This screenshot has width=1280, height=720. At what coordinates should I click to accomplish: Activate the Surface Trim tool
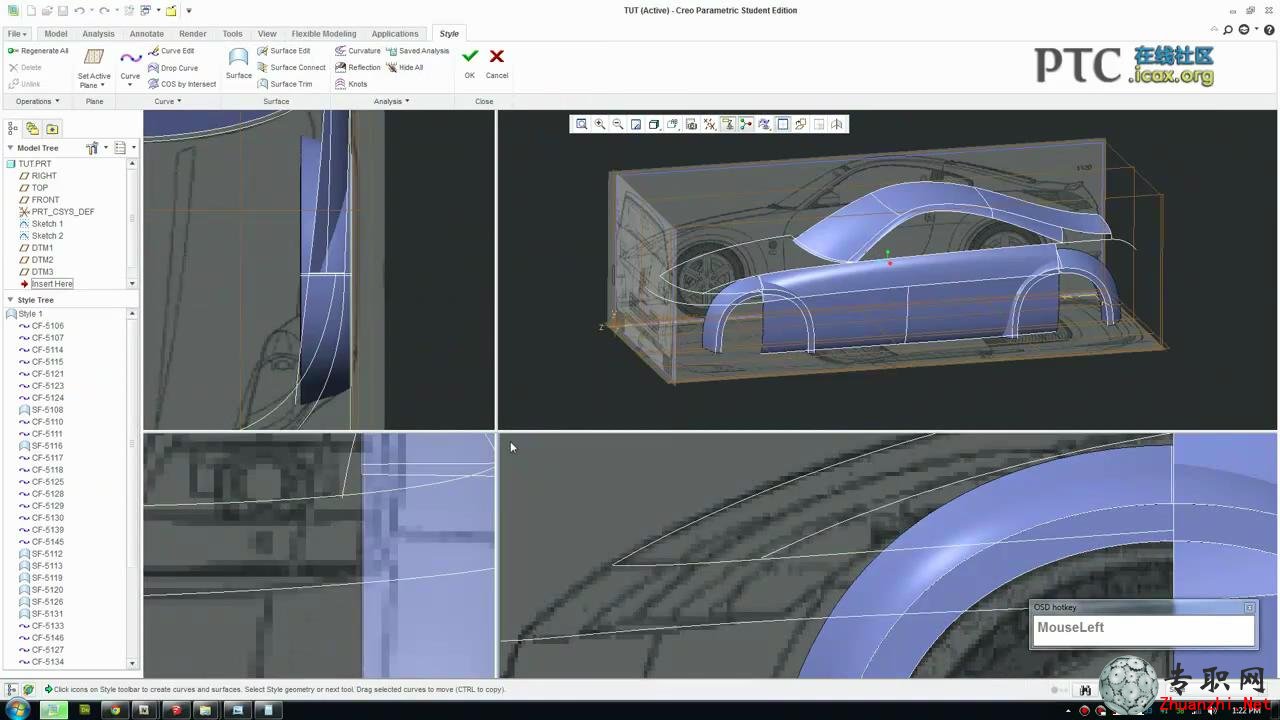point(285,84)
